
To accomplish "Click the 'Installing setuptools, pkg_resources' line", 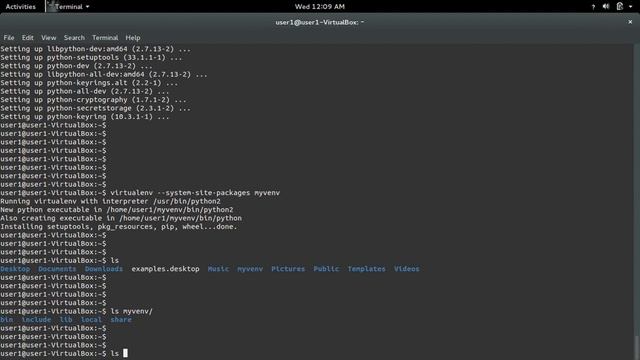I will (x=119, y=227).
